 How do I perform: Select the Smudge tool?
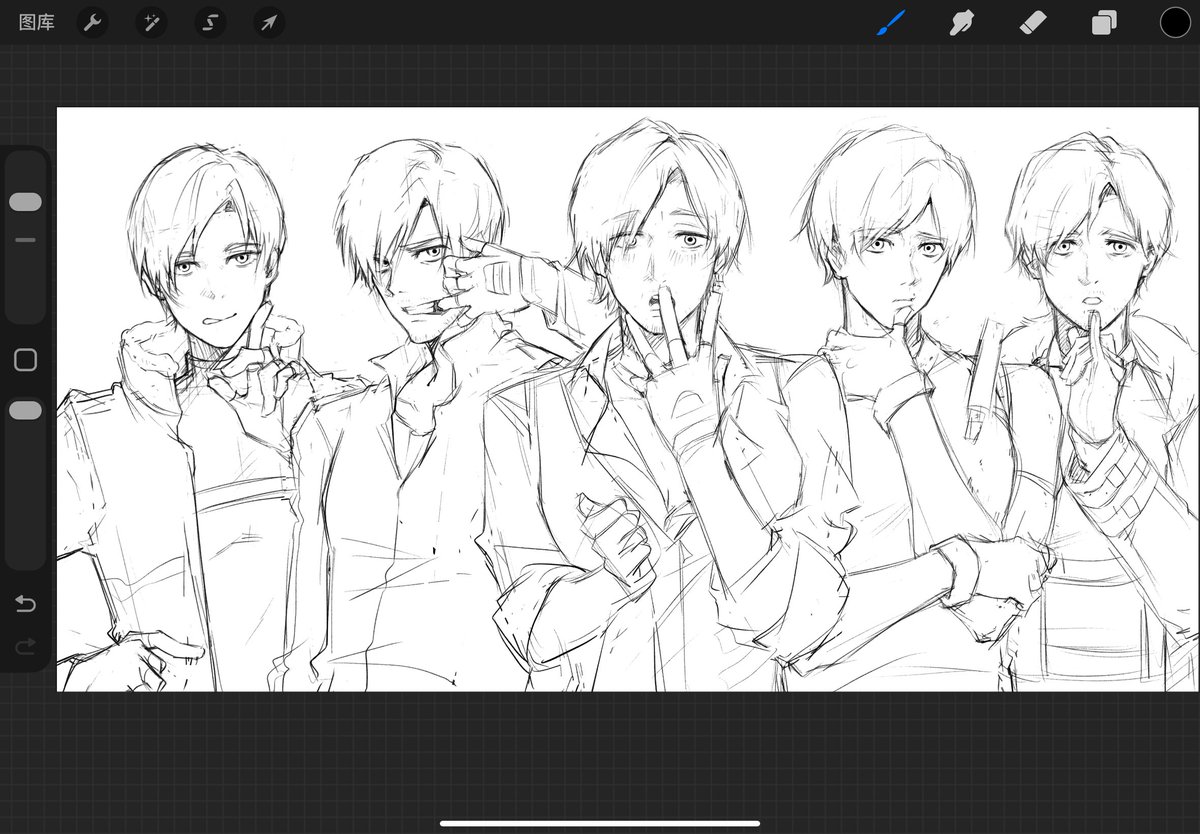962,22
